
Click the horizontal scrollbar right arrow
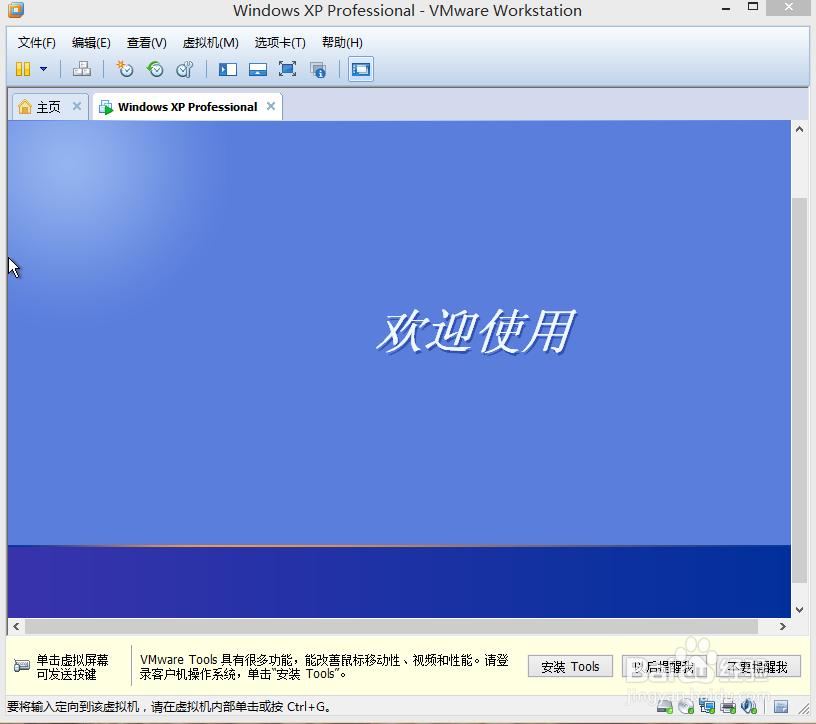tap(783, 626)
